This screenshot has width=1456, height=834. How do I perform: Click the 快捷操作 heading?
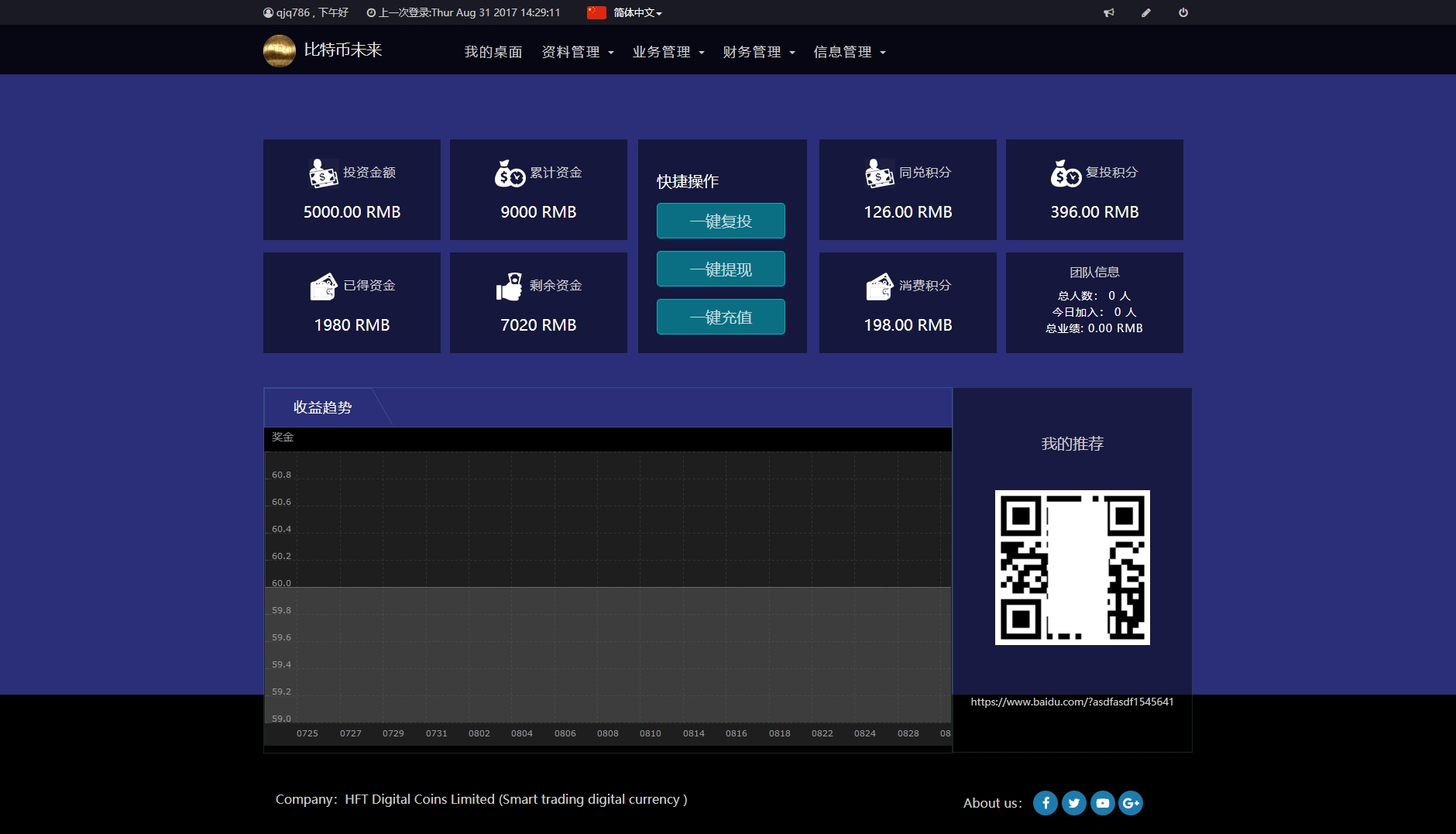point(688,181)
